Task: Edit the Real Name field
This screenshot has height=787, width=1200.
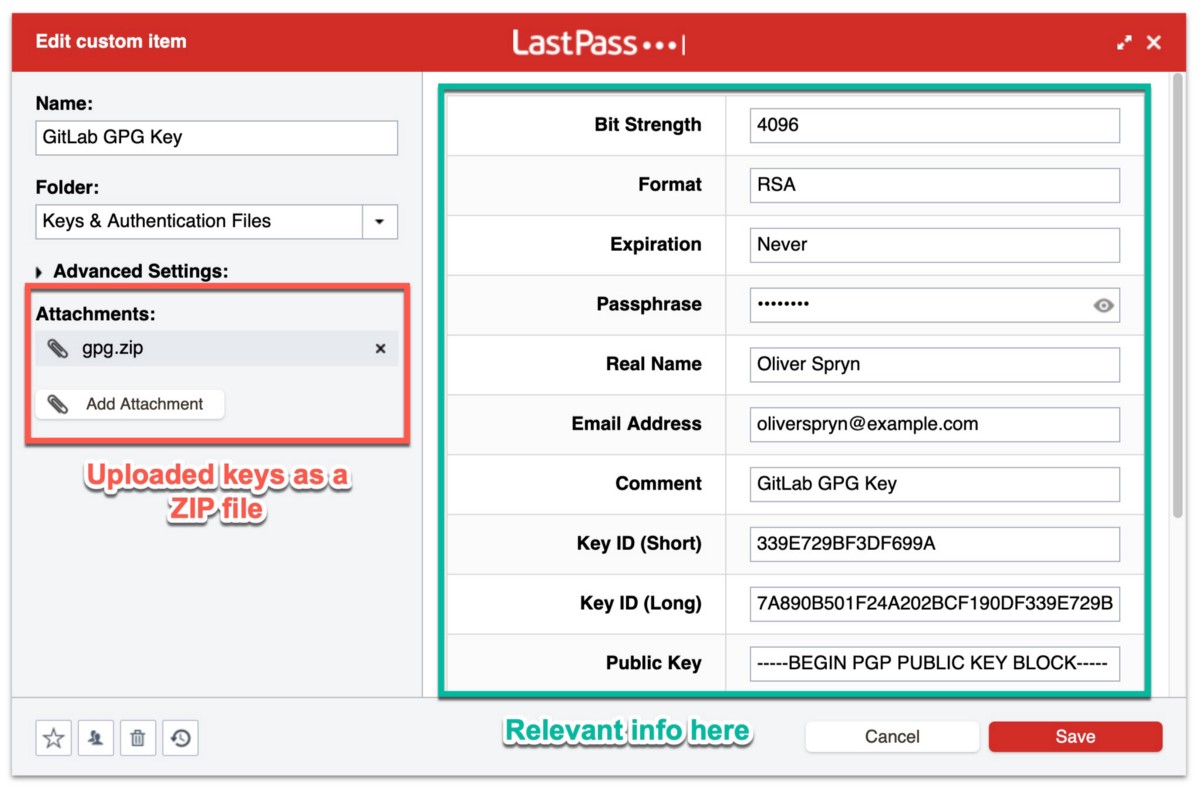Action: 934,364
